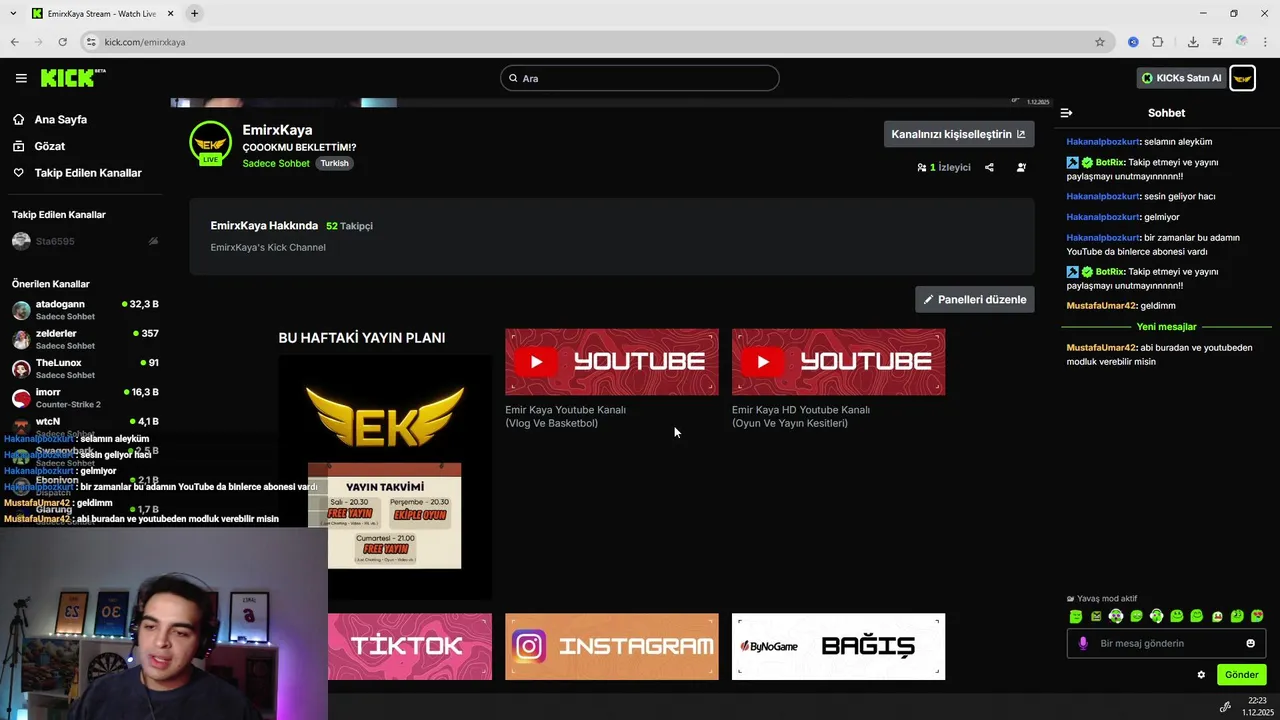Open the imorr Counter-Strike 2 channel
Screen dimensions: 1280x720
click(x=85, y=398)
